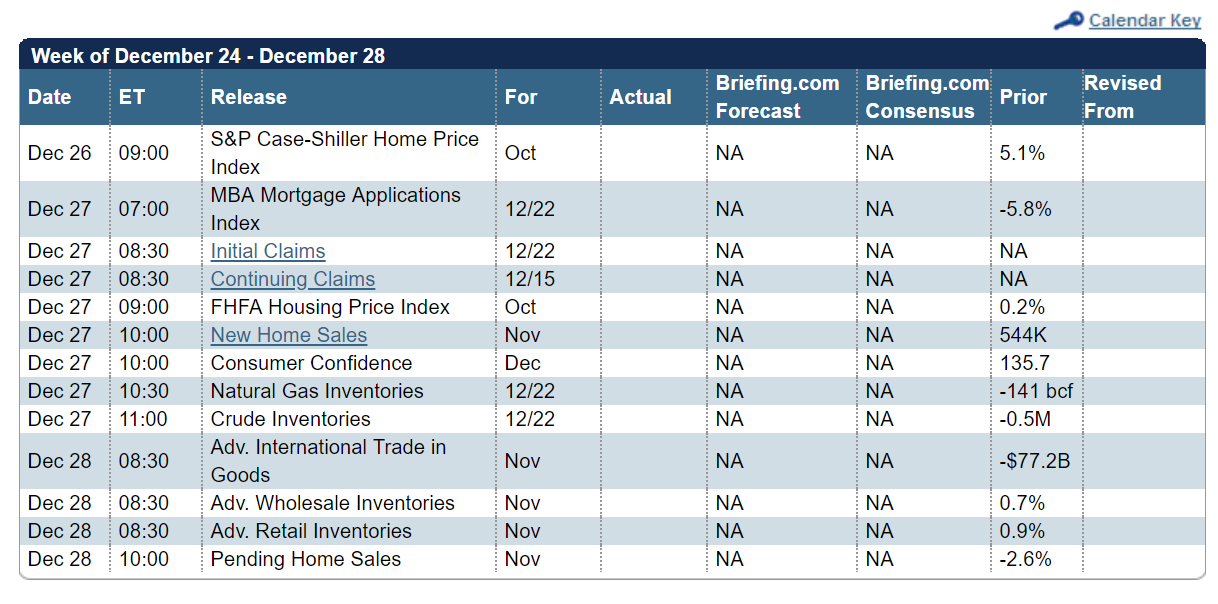Open the Calendar Key link
The image size is (1218, 604).
click(1145, 20)
